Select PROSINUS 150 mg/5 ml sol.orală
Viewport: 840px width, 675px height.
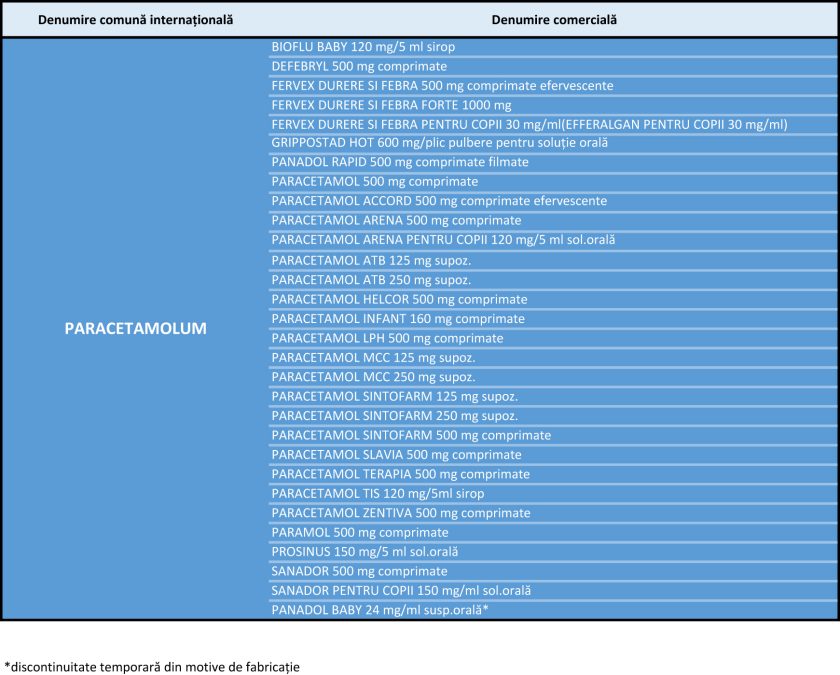tap(553, 552)
